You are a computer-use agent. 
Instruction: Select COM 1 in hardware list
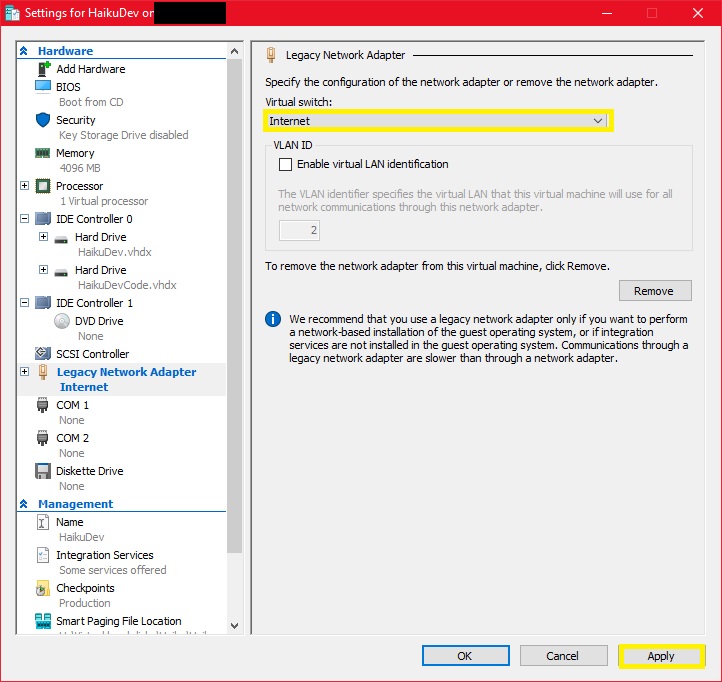tap(72, 405)
